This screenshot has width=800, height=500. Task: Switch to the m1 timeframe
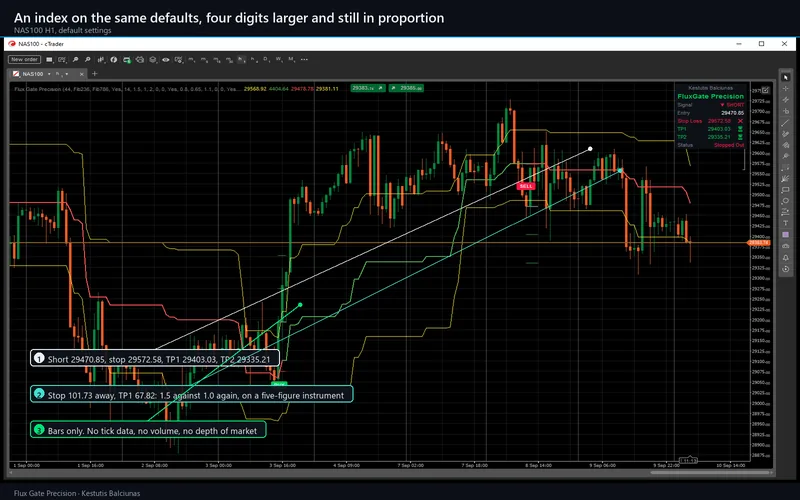click(191, 59)
